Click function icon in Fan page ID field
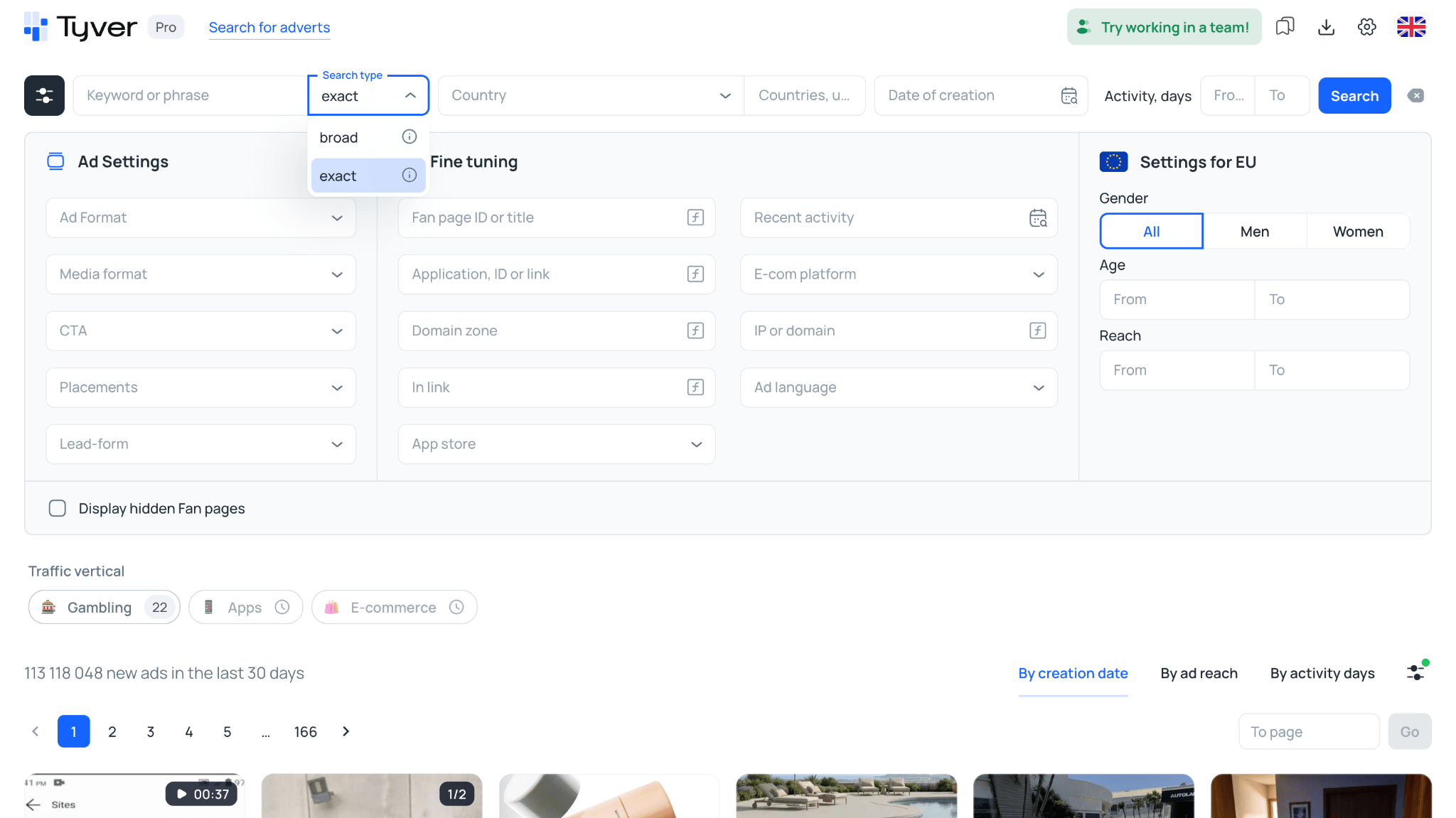 [x=695, y=217]
